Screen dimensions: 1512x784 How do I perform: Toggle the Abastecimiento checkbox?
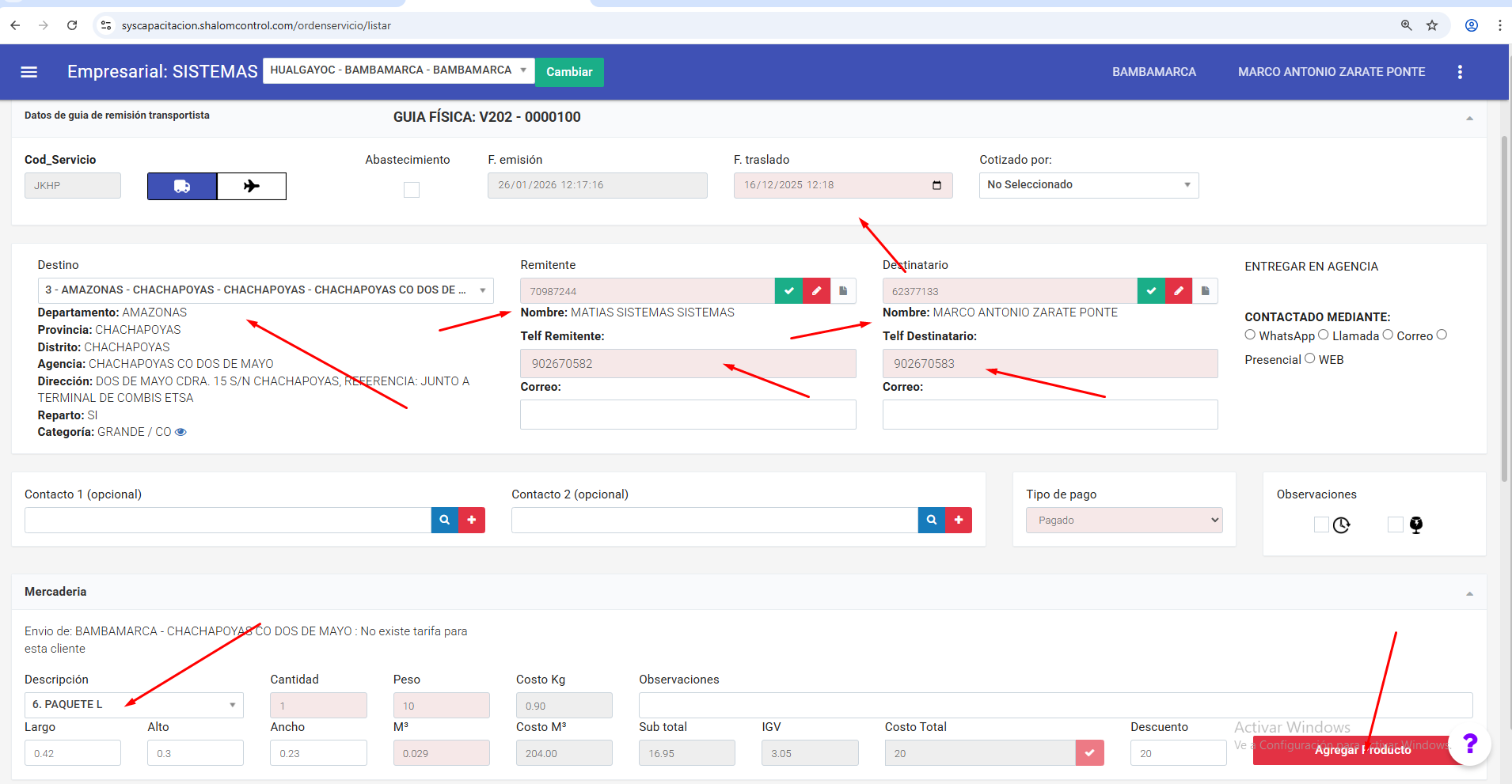[x=412, y=190]
